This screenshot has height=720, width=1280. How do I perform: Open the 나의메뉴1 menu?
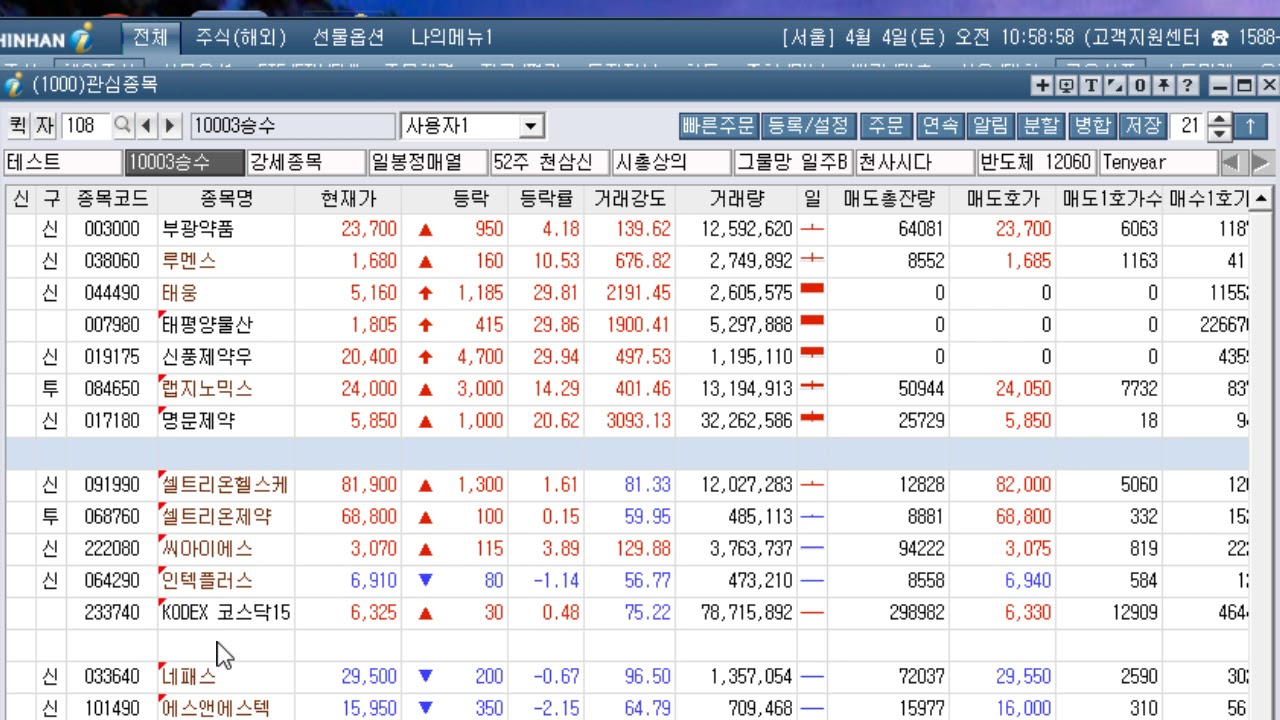[x=452, y=38]
